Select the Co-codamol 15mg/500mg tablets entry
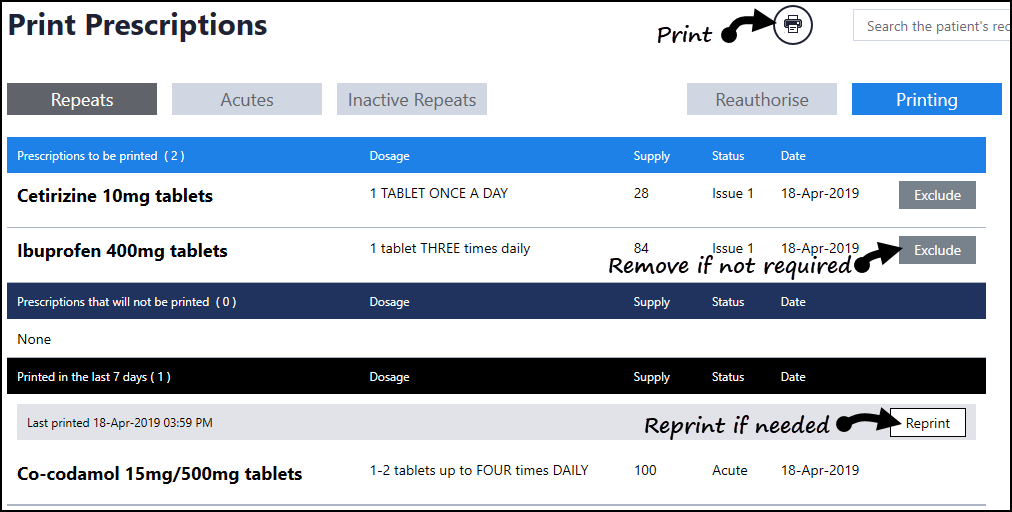1012x512 pixels. click(160, 473)
